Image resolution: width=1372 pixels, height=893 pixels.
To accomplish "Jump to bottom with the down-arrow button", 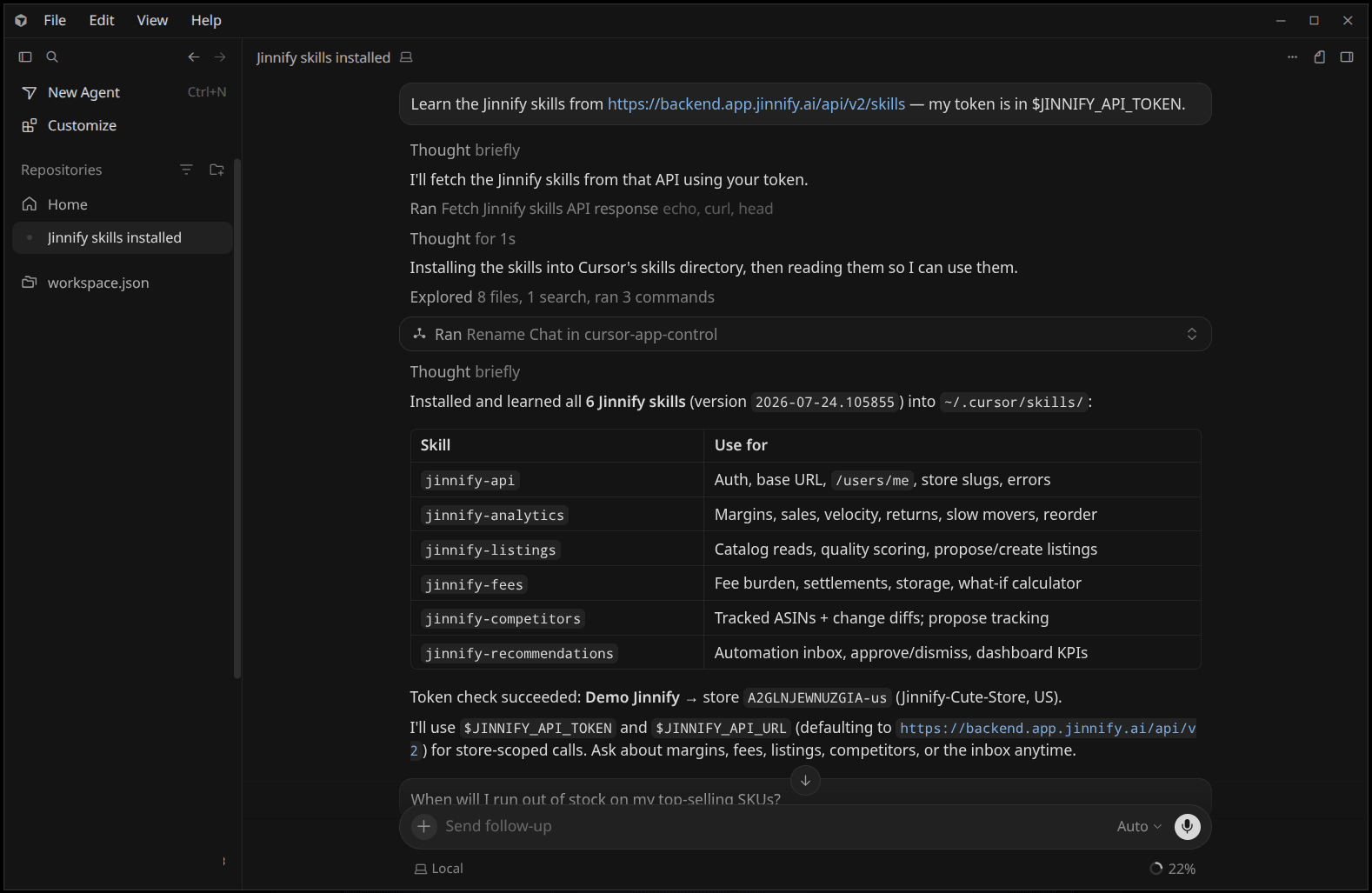I will pyautogui.click(x=805, y=780).
